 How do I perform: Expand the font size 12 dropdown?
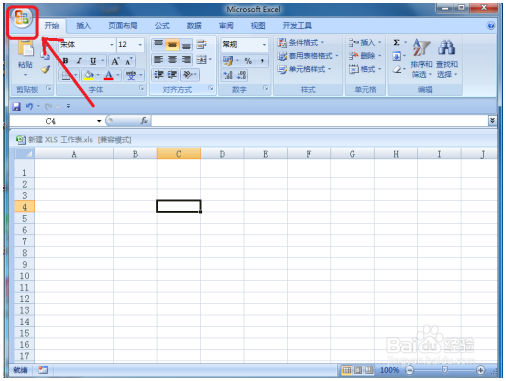click(140, 44)
